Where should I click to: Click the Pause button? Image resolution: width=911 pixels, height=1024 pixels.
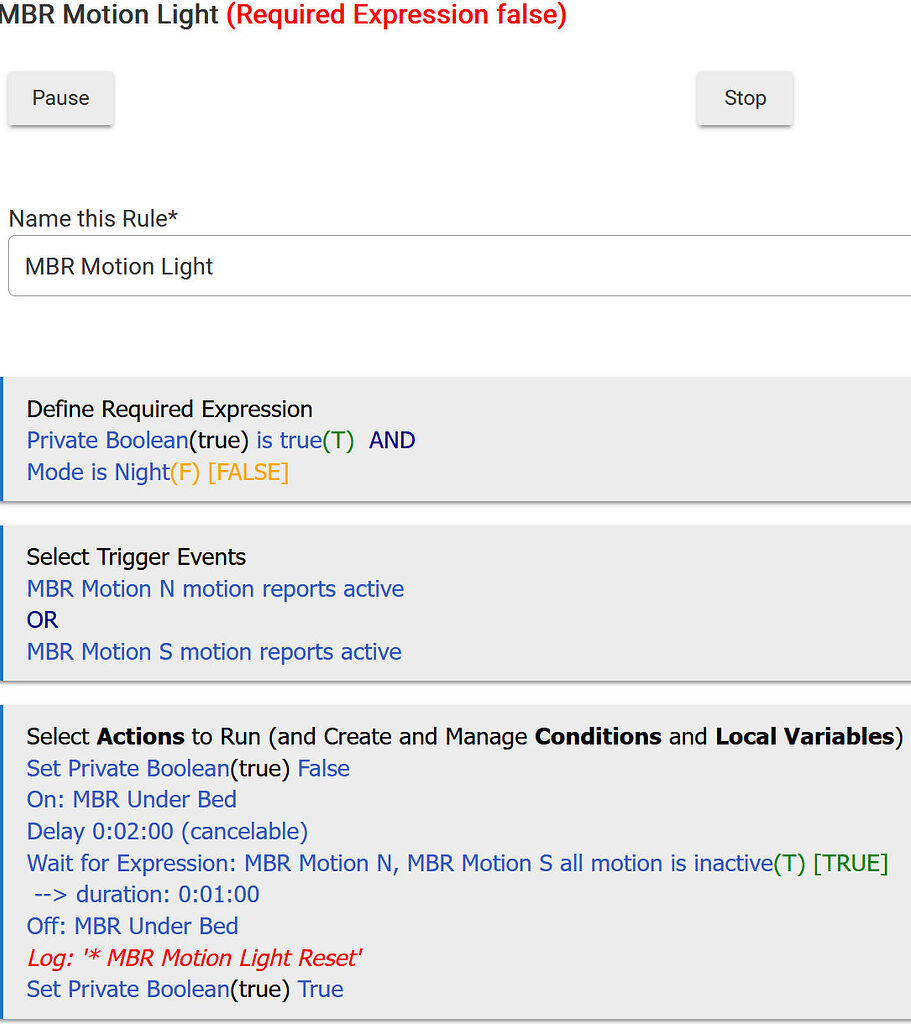tap(61, 98)
